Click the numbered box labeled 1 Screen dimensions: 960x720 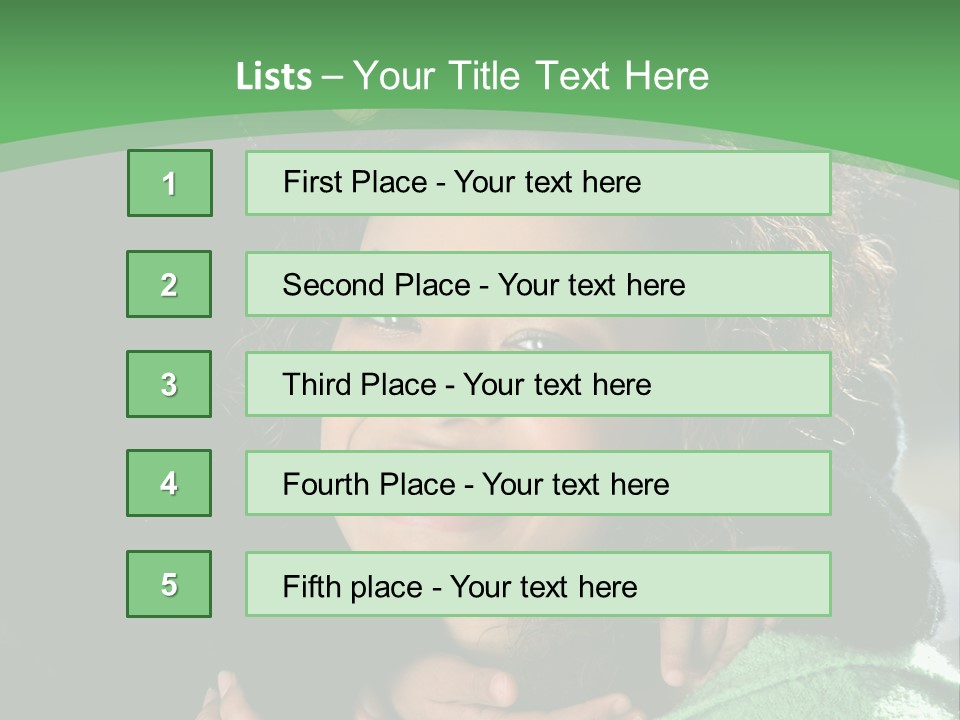[x=170, y=183]
